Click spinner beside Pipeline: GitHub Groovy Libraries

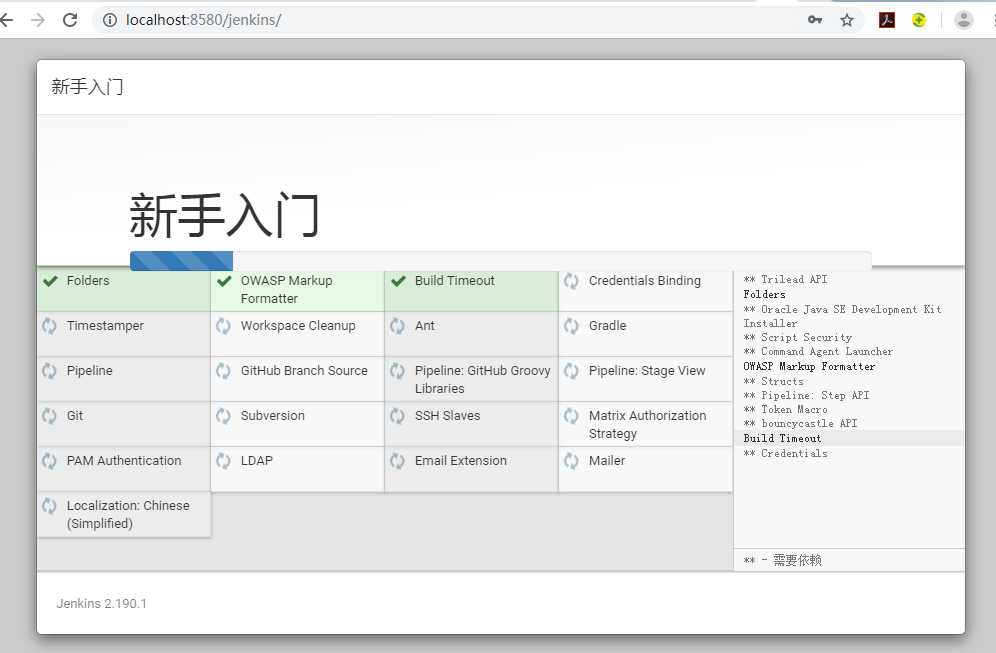397,371
